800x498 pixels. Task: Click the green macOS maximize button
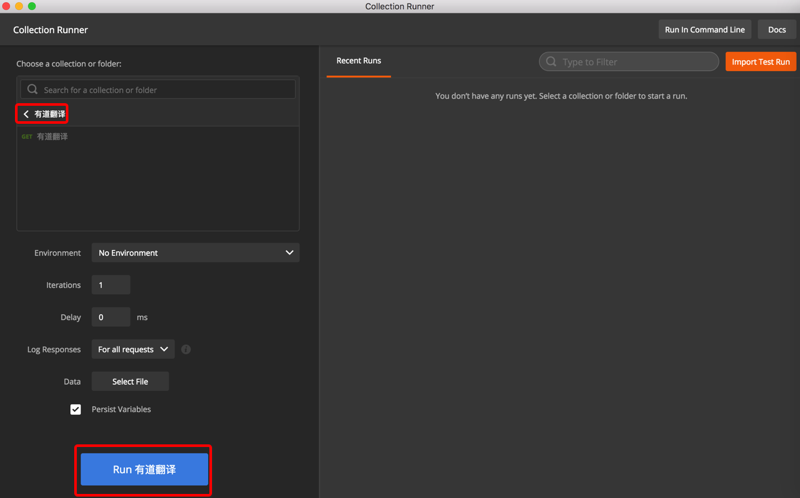[32, 6]
